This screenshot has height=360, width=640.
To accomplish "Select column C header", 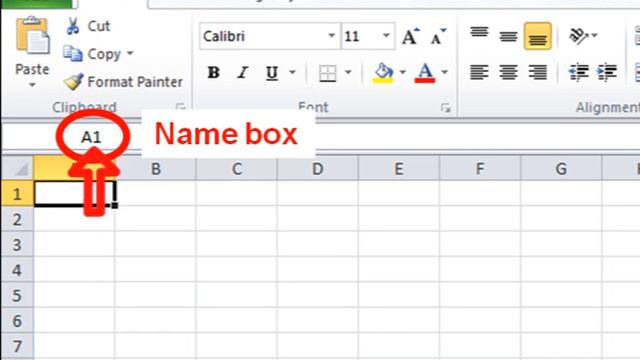I will click(x=237, y=168).
